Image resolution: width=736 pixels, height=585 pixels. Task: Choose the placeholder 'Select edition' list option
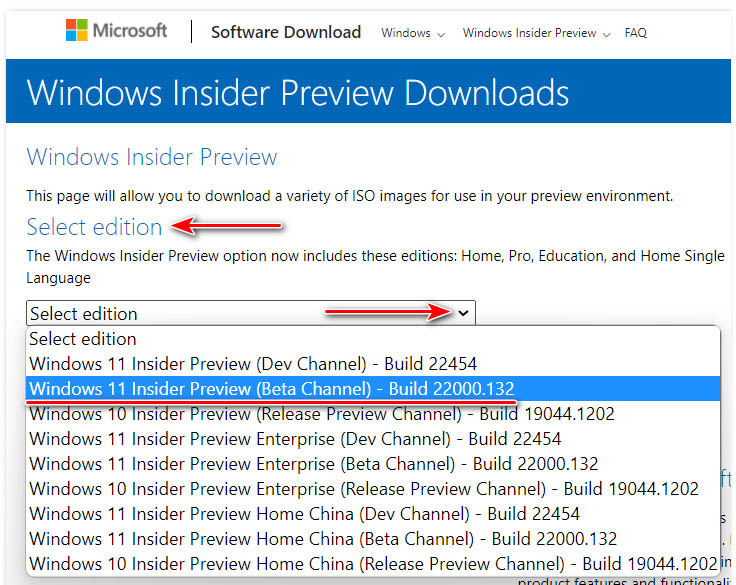[373, 339]
